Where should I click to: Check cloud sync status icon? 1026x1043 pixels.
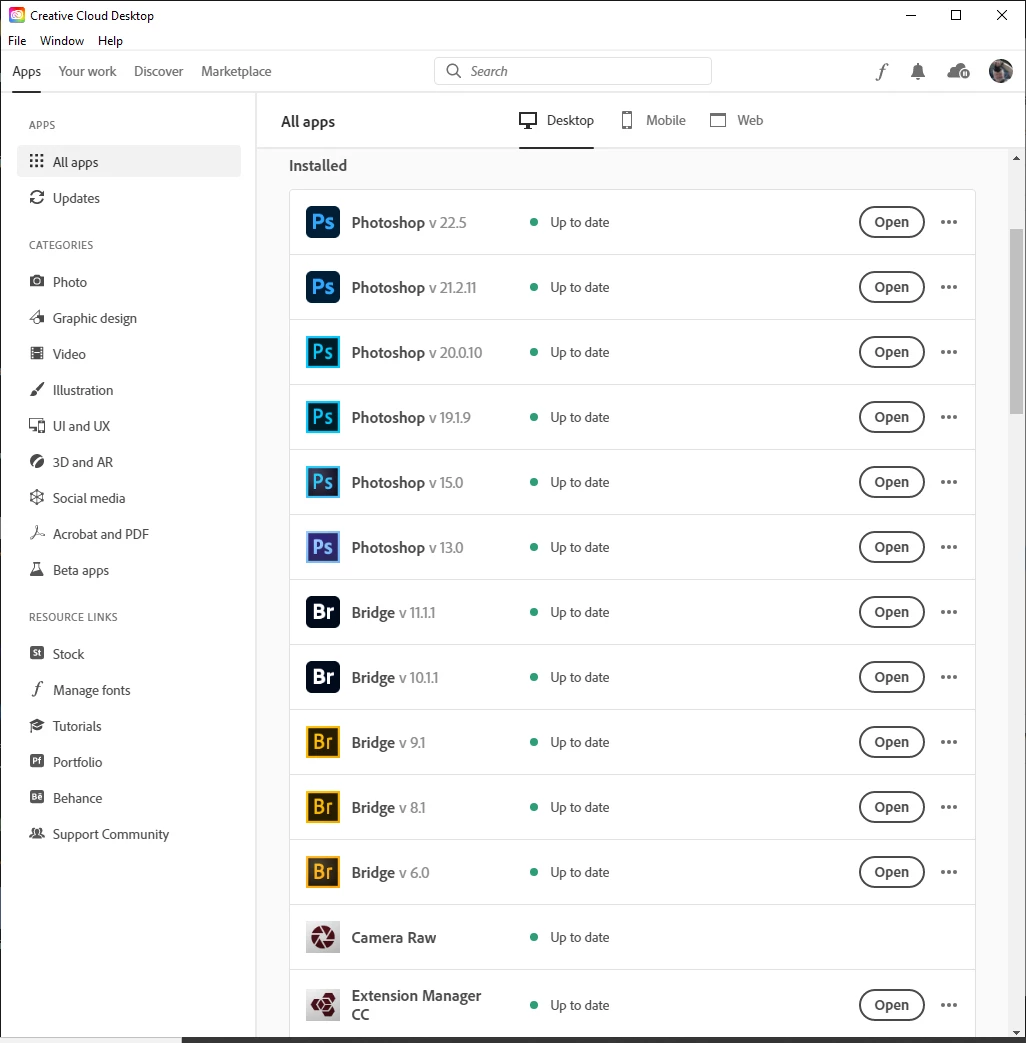point(958,71)
